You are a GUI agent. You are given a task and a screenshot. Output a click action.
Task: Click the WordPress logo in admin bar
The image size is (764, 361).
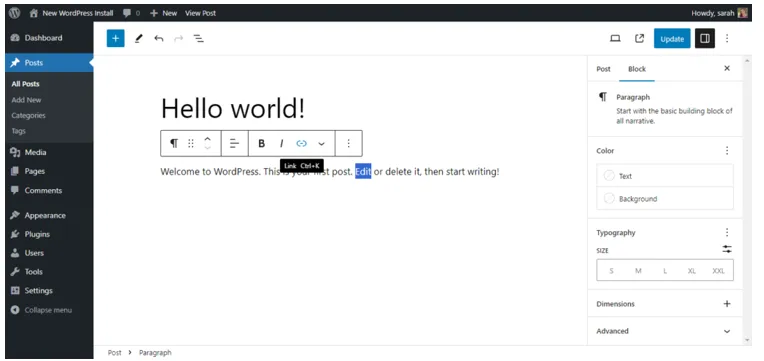[x=15, y=13]
